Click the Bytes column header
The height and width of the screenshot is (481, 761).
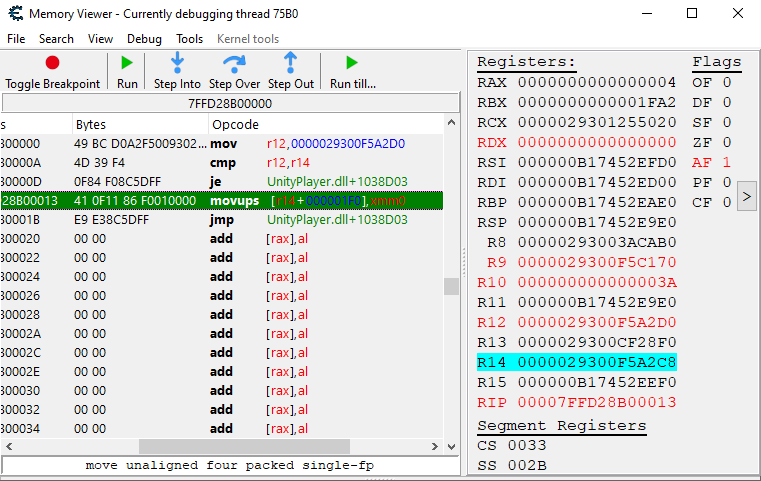(x=141, y=125)
